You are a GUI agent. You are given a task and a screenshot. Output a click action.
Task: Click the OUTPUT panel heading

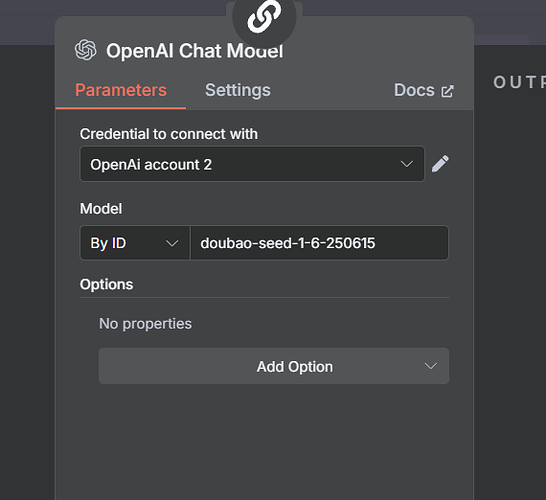pyautogui.click(x=519, y=83)
